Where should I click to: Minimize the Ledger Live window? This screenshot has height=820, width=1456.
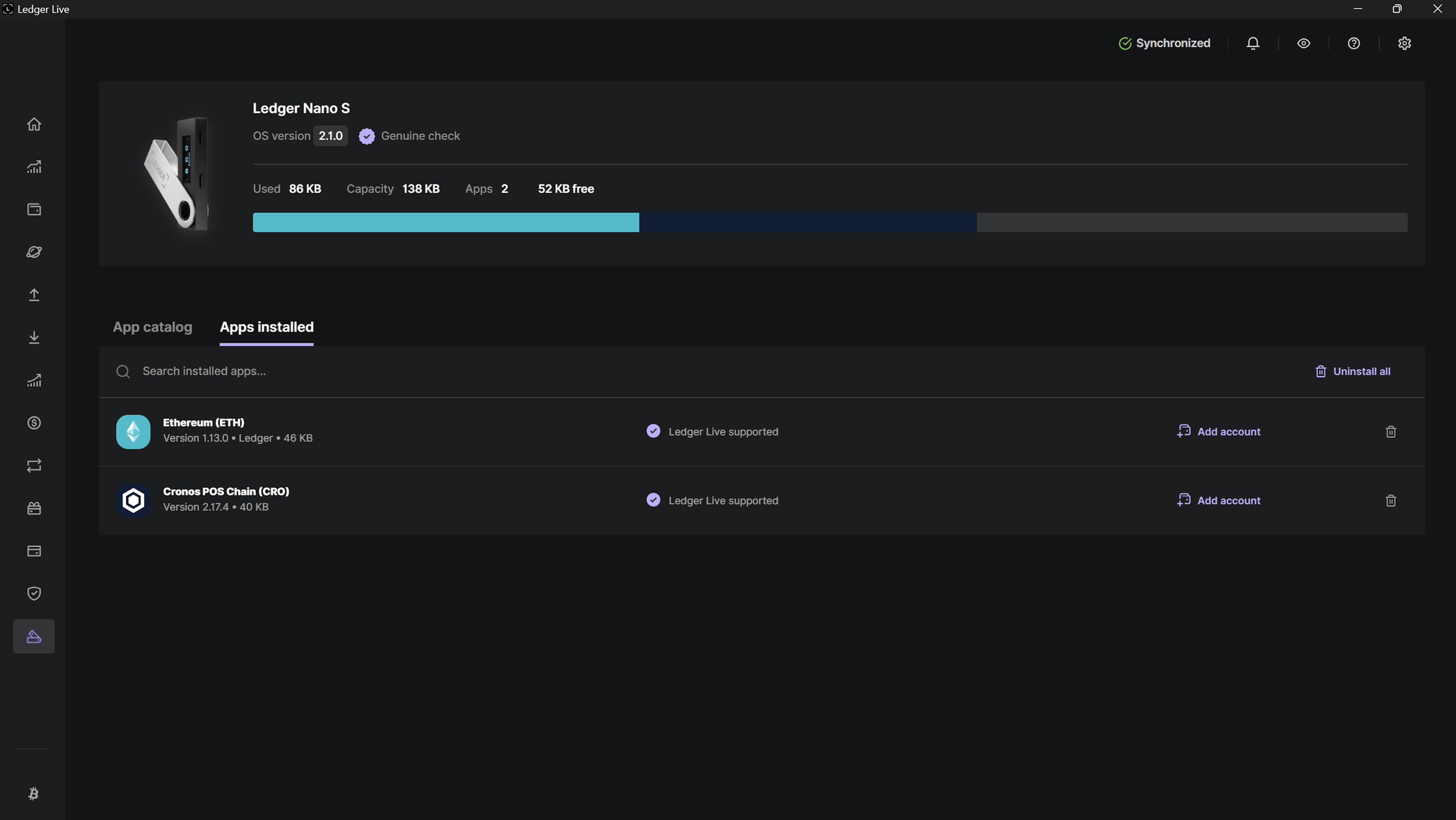click(x=1358, y=9)
